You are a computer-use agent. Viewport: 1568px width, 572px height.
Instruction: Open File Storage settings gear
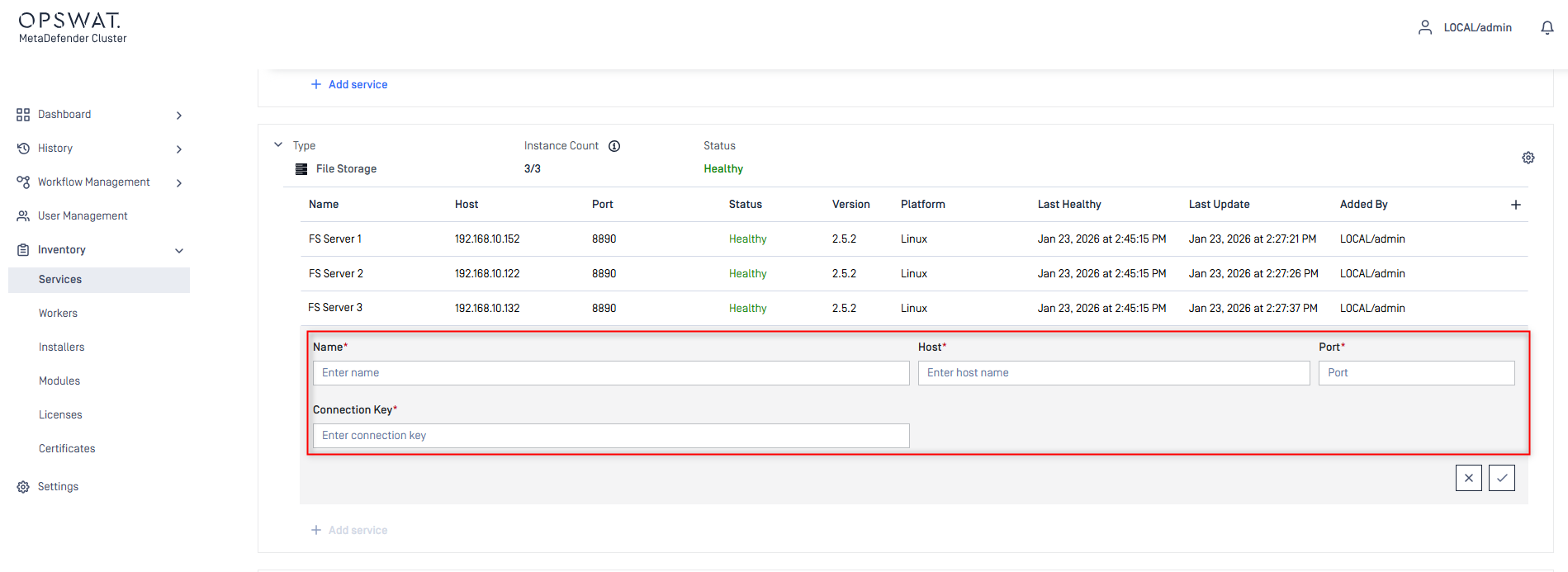(x=1528, y=158)
